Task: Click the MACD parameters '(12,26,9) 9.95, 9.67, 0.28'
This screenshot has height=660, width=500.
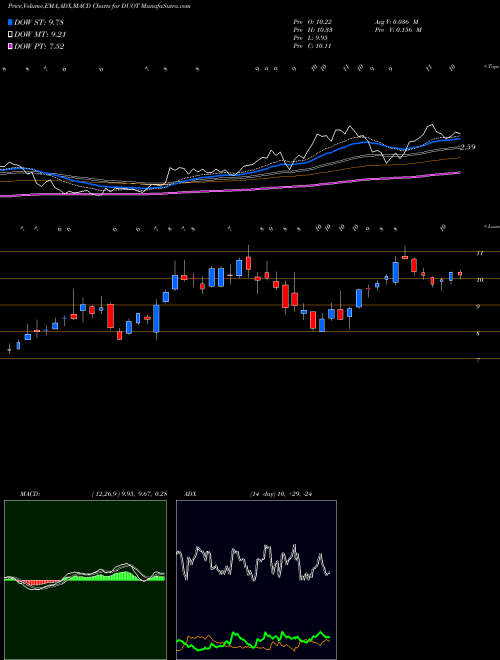Action: [129, 494]
